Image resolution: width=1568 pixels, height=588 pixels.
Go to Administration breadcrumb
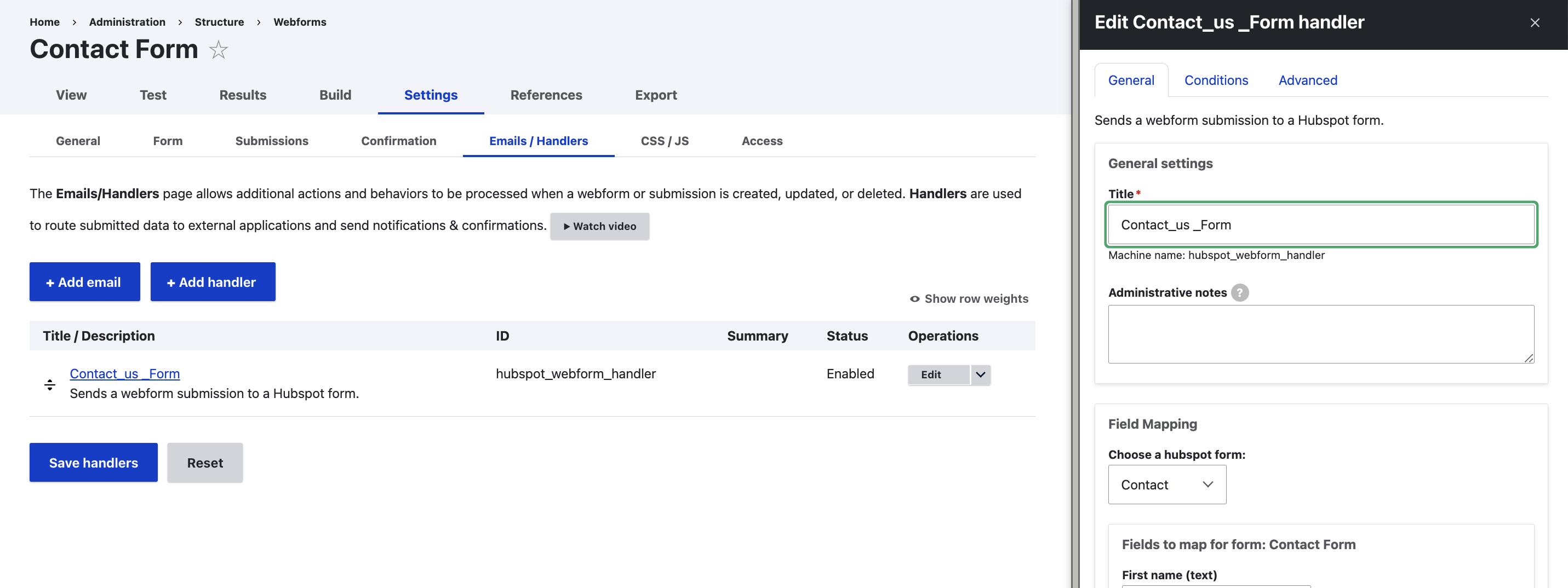(x=127, y=22)
